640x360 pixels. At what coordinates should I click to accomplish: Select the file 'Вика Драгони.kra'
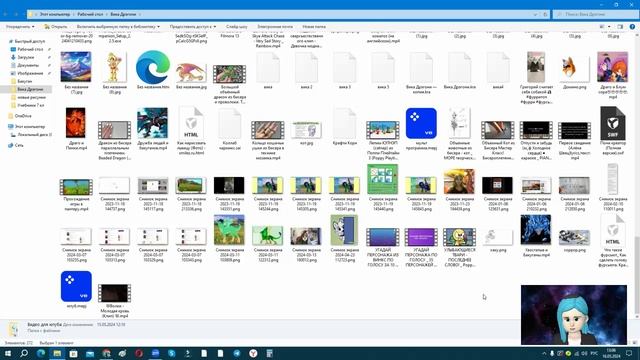click(460, 69)
